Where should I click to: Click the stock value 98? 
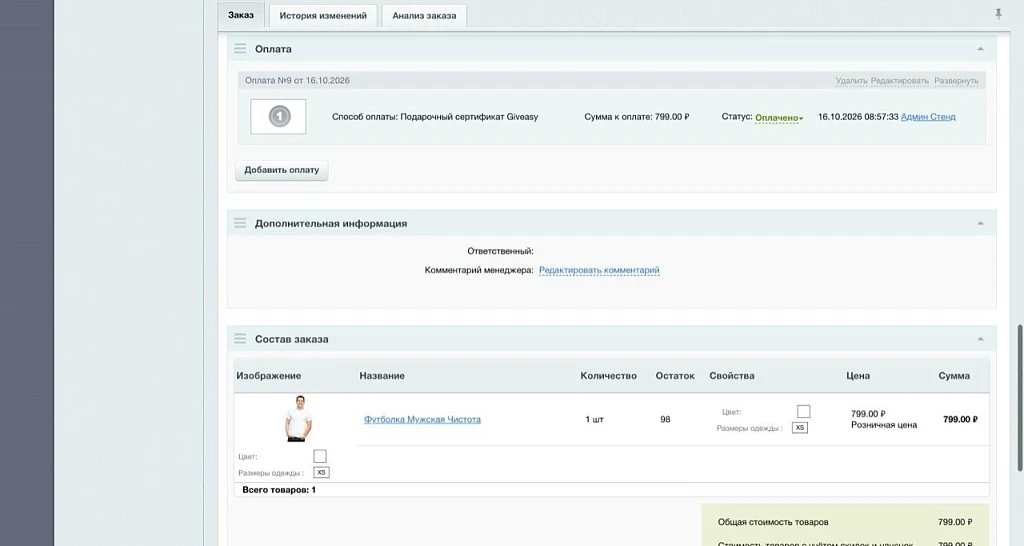665,419
